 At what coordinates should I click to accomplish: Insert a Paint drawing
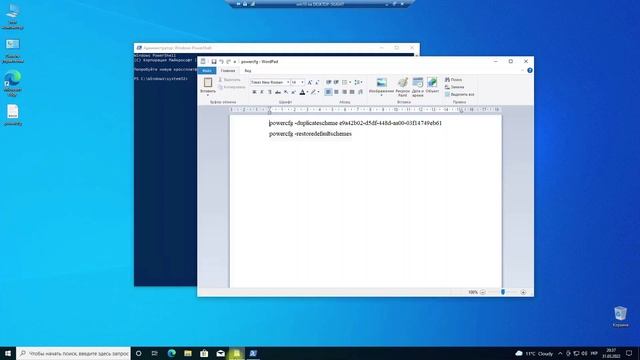403,86
